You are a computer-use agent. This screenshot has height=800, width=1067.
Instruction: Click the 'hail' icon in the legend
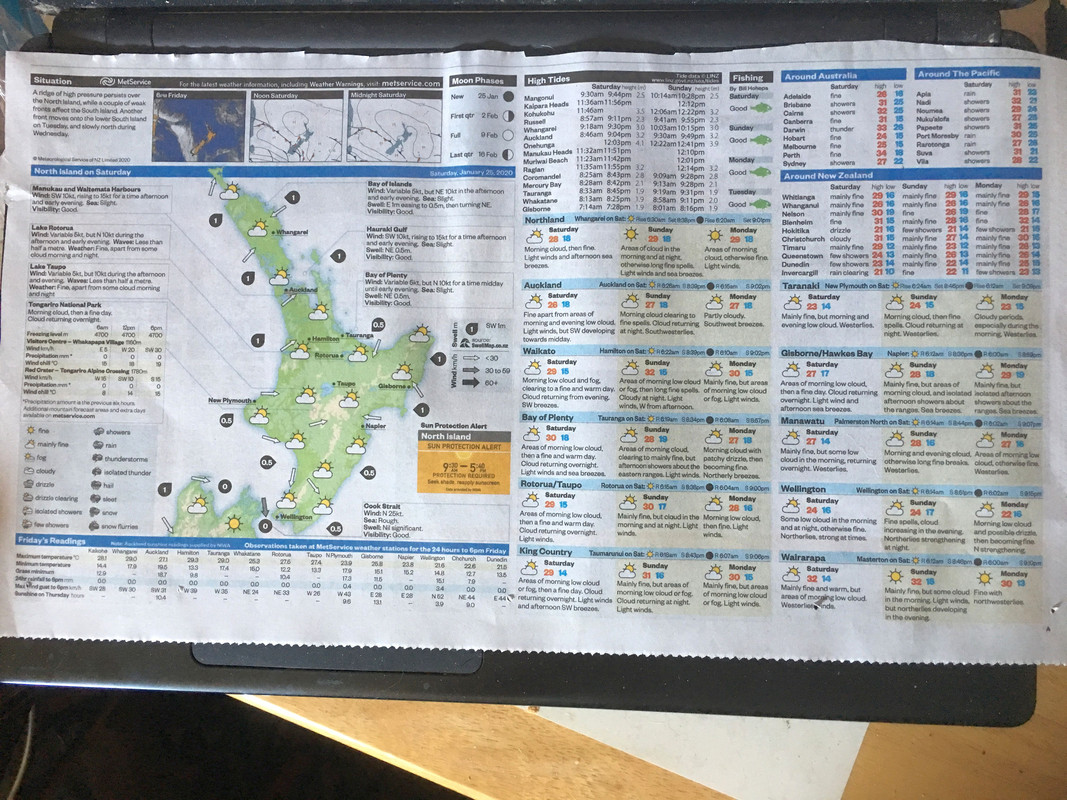pyautogui.click(x=96, y=486)
